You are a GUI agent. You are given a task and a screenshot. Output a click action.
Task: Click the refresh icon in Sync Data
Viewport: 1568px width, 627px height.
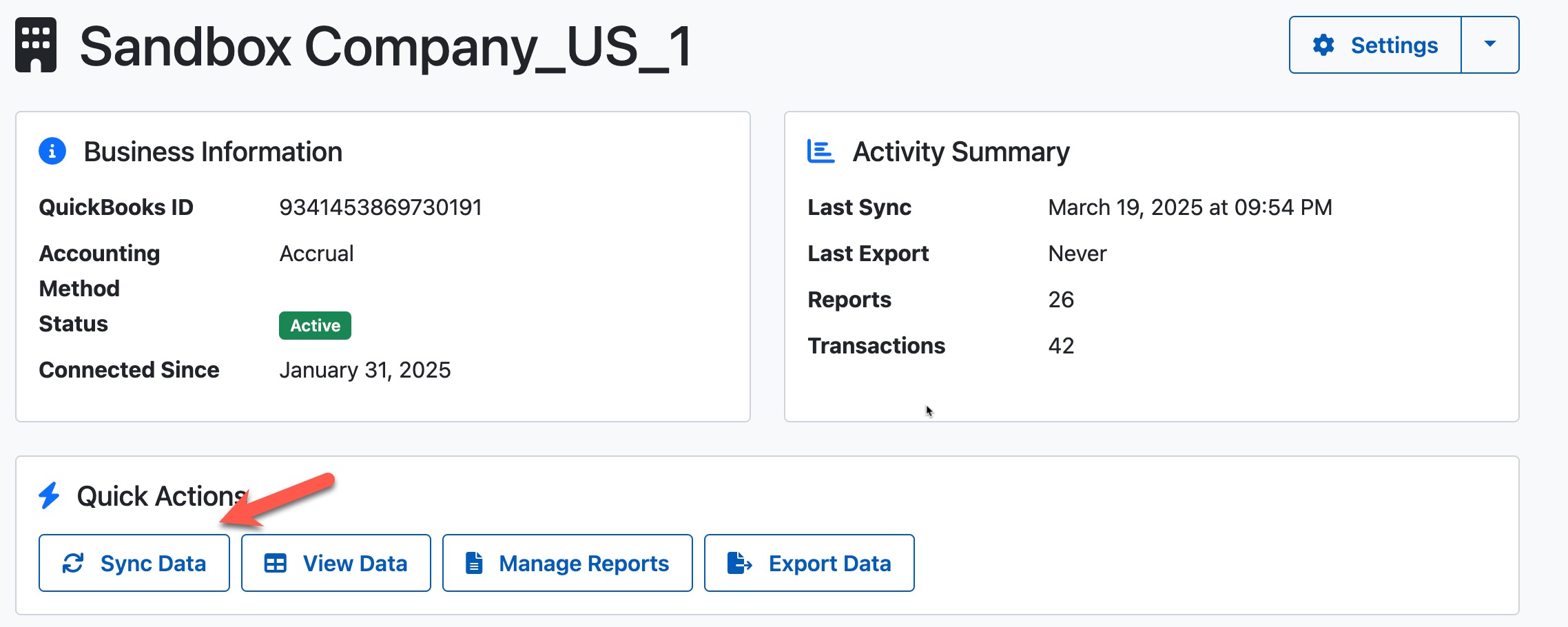coord(73,563)
